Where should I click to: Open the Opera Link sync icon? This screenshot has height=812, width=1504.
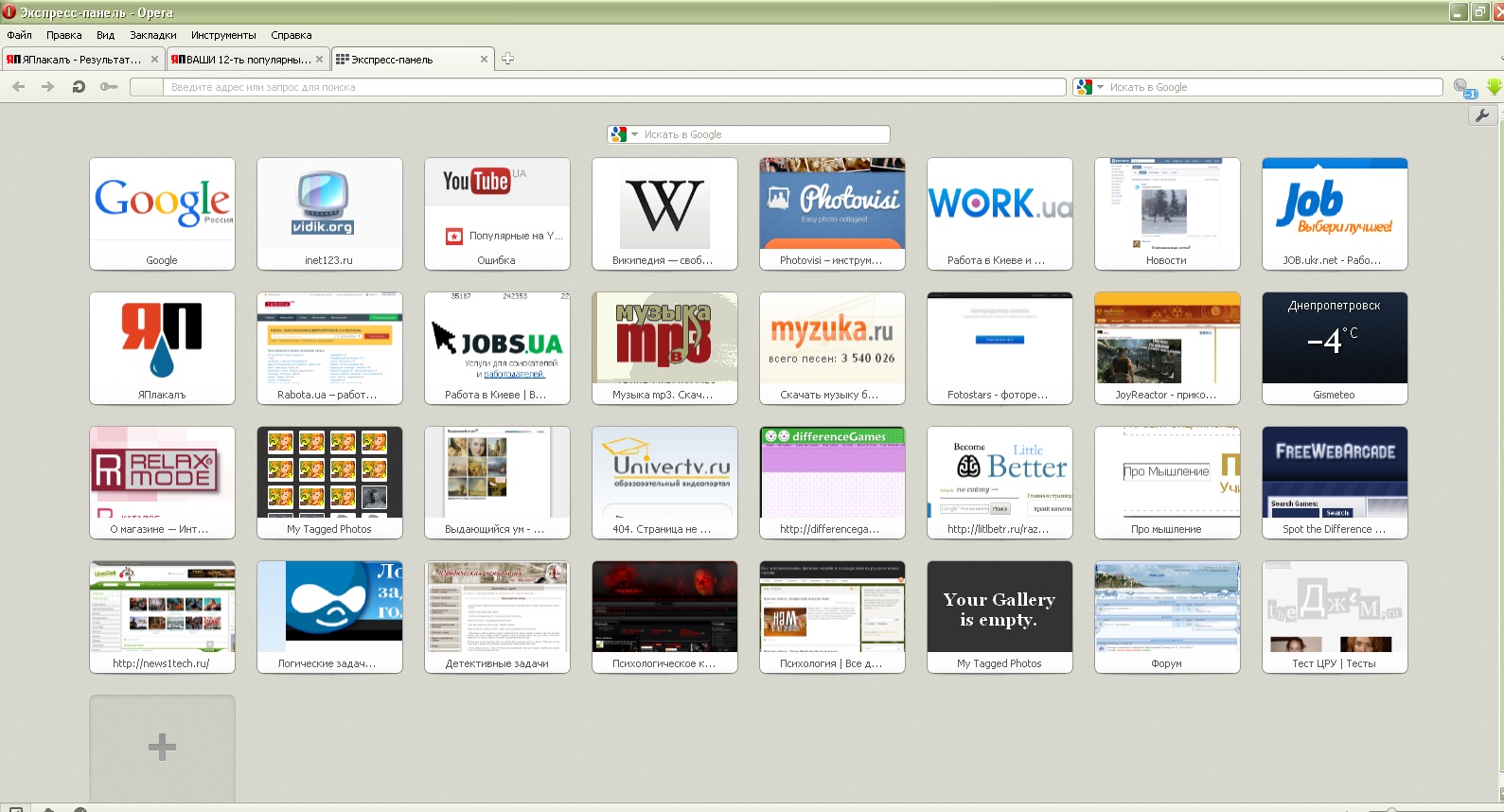pos(1465,88)
